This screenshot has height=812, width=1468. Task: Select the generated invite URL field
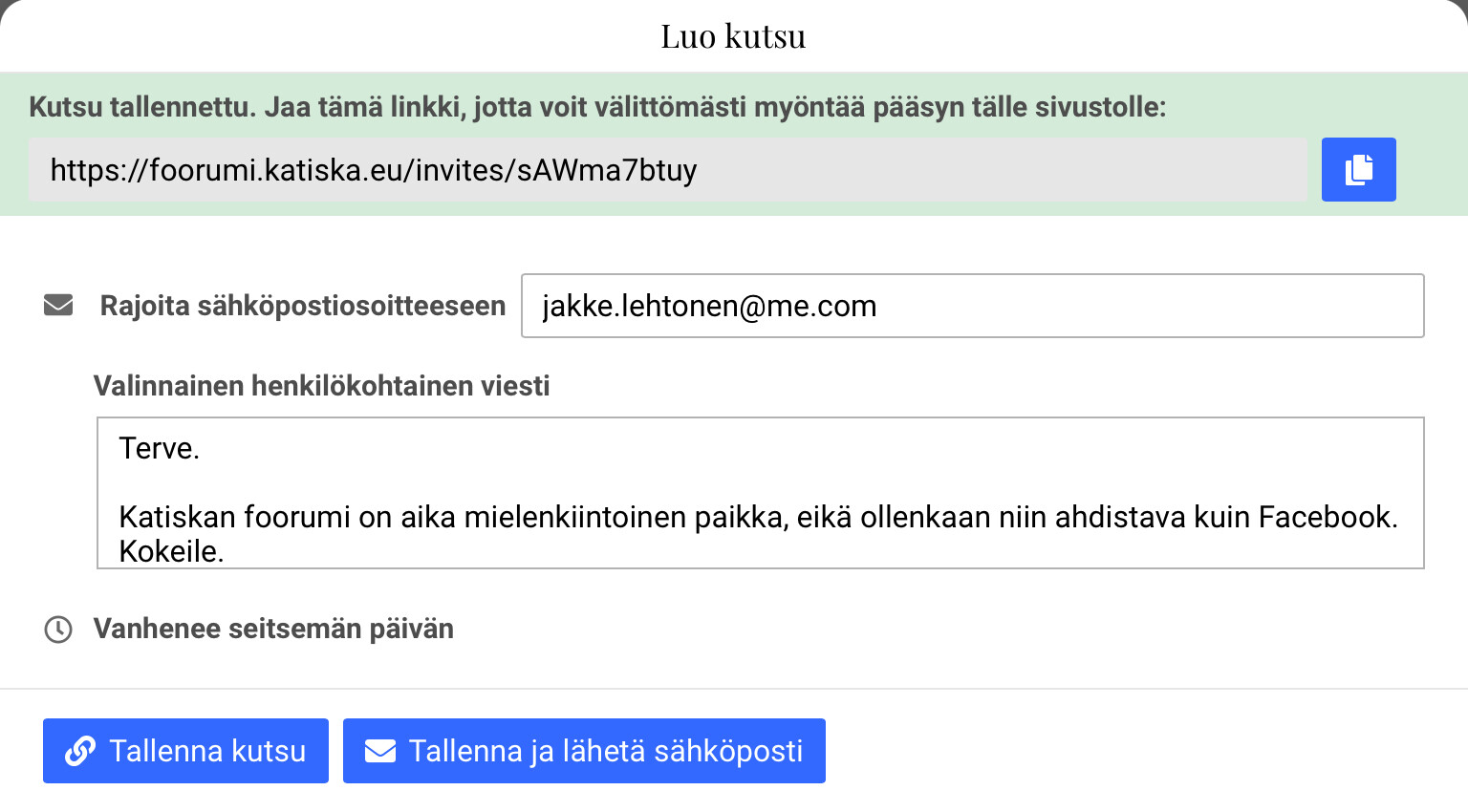(667, 170)
